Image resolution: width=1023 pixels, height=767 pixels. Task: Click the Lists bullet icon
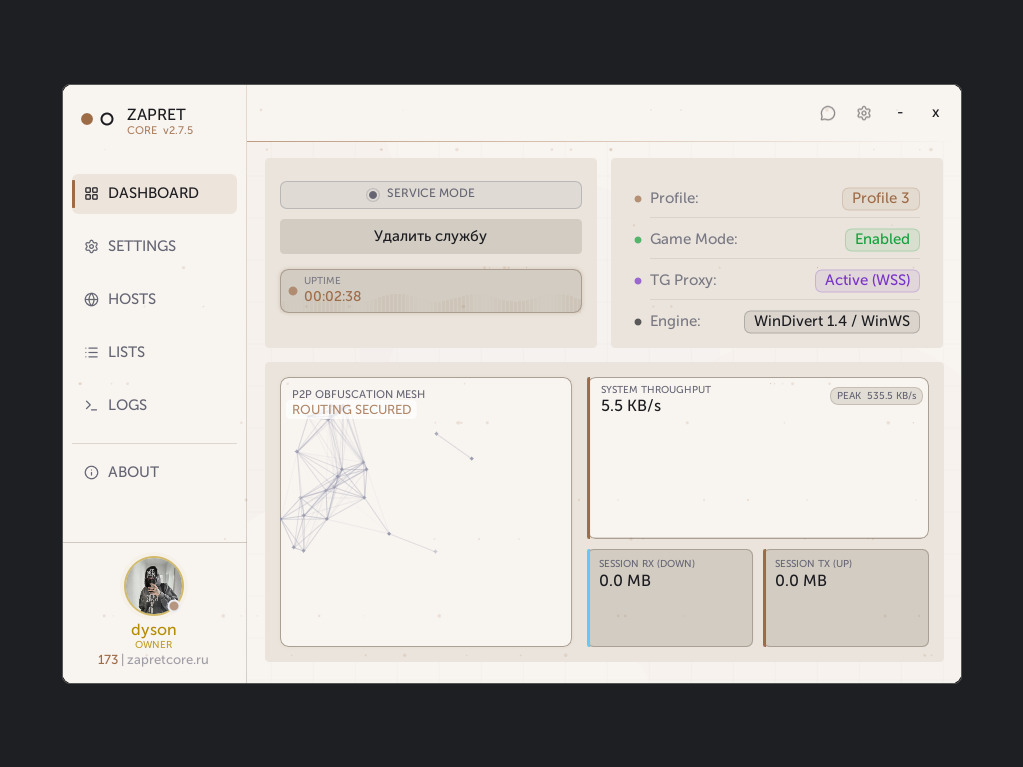click(x=91, y=352)
